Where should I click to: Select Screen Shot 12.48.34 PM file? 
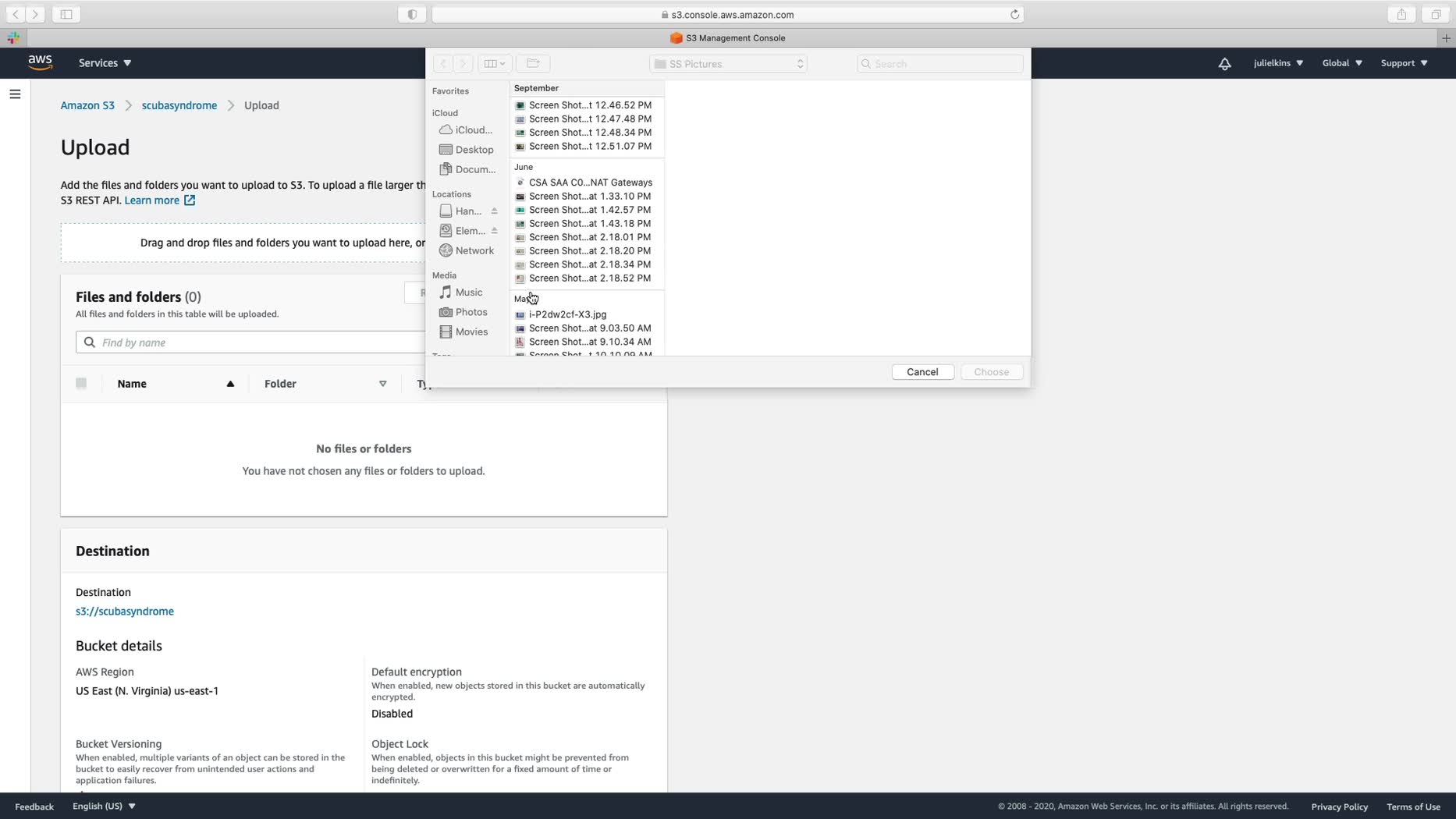(587, 133)
